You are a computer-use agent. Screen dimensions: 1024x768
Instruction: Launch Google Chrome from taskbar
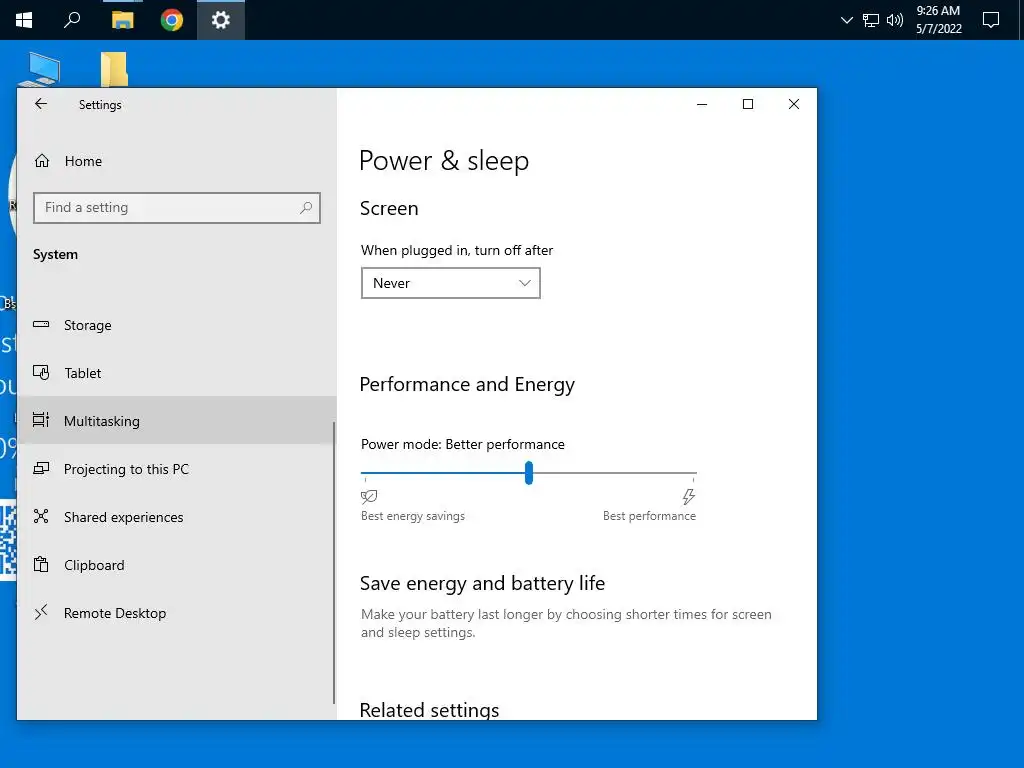pyautogui.click(x=172, y=20)
